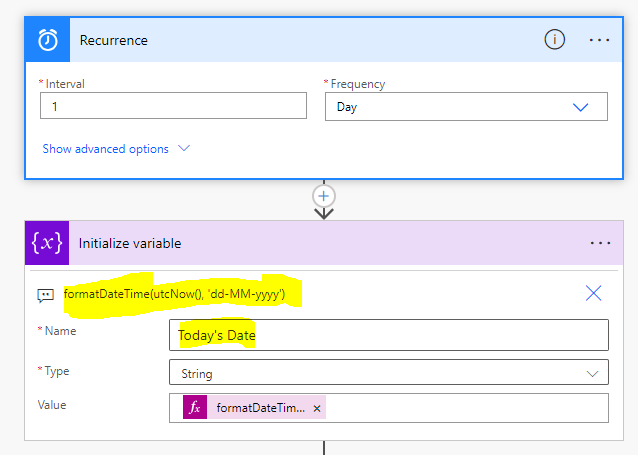The image size is (638, 455).
Task: Dismiss the comment with the blue X
Action: click(593, 293)
